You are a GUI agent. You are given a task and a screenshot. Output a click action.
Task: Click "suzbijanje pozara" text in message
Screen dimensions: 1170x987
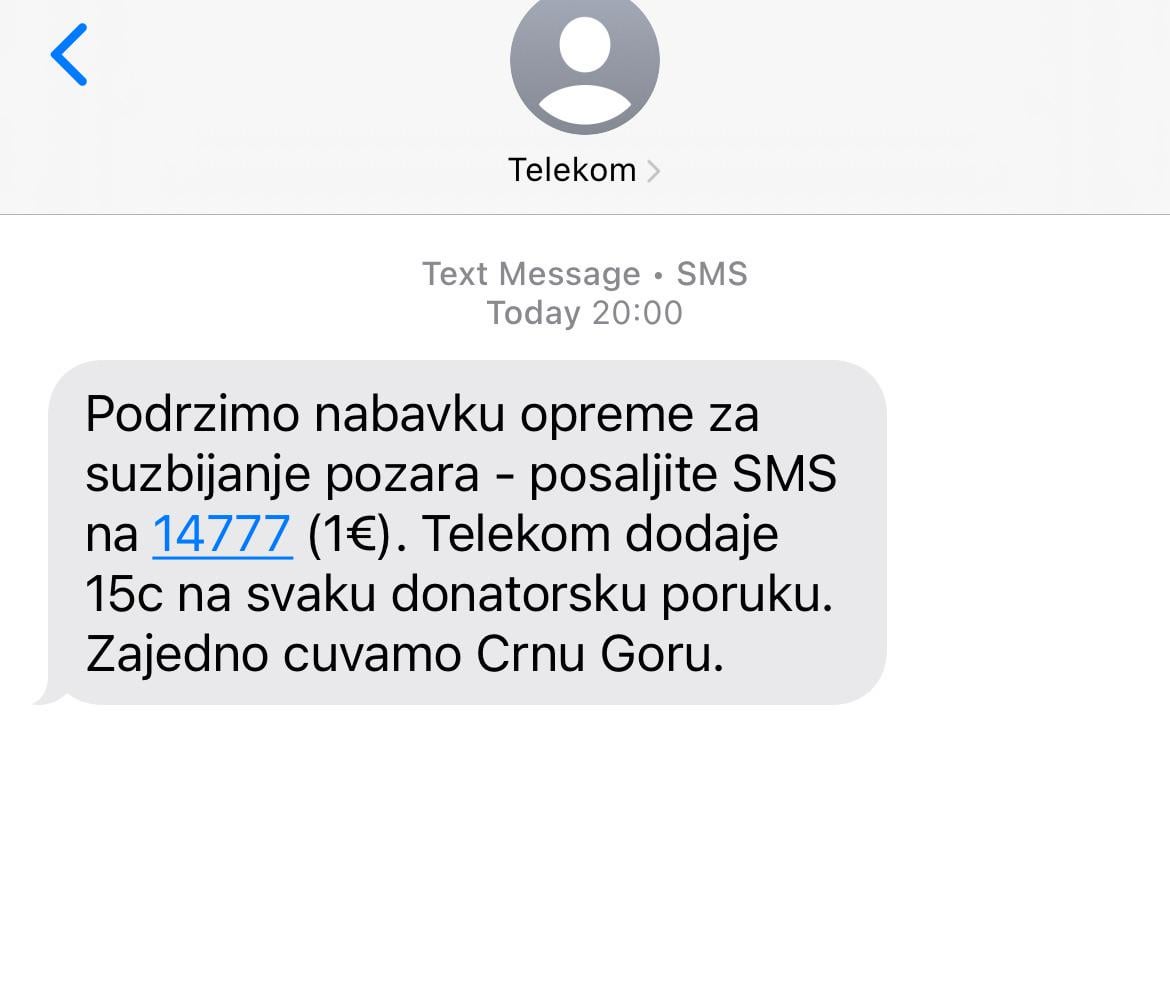click(282, 475)
